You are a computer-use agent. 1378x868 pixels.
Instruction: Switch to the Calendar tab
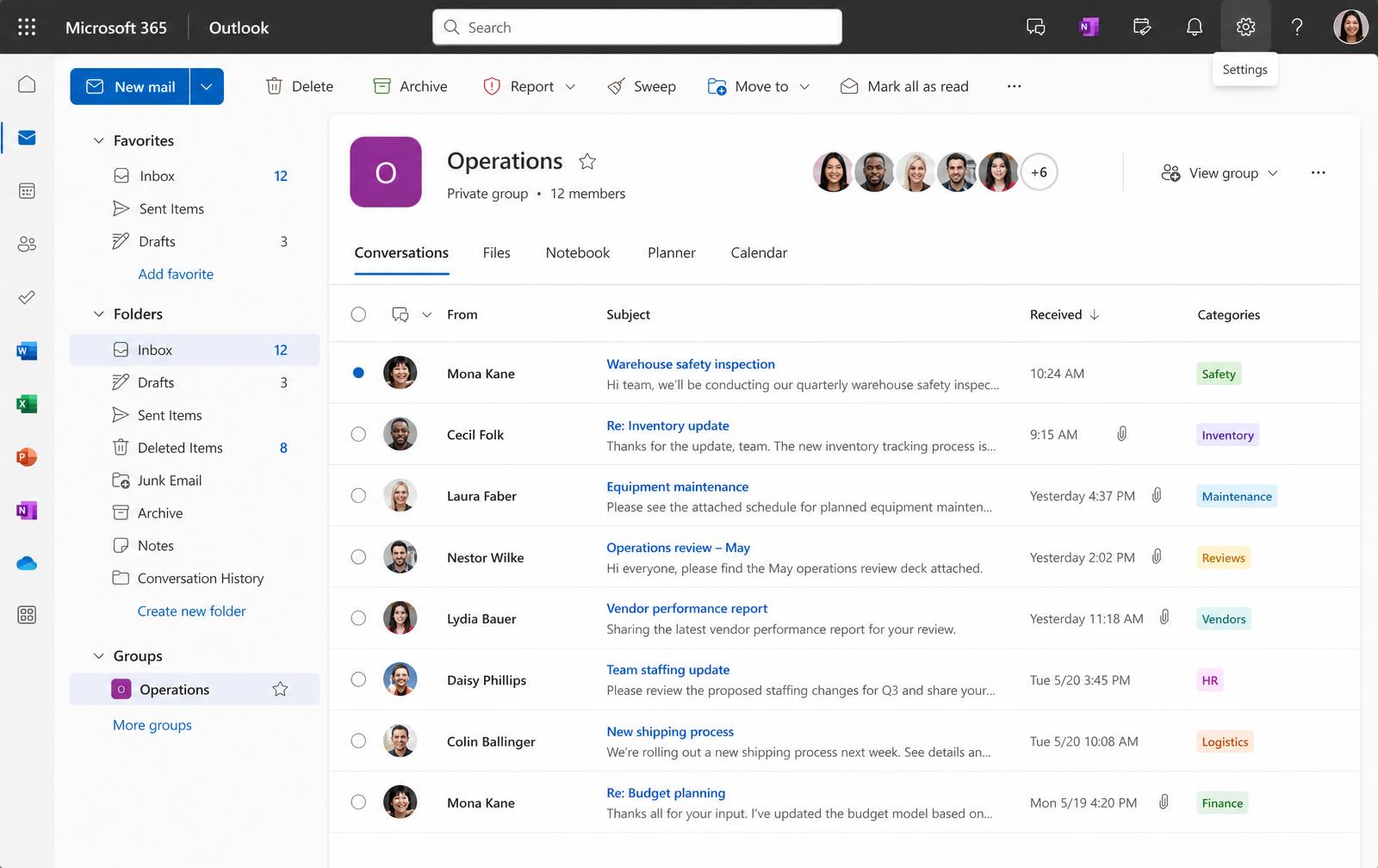pos(759,252)
